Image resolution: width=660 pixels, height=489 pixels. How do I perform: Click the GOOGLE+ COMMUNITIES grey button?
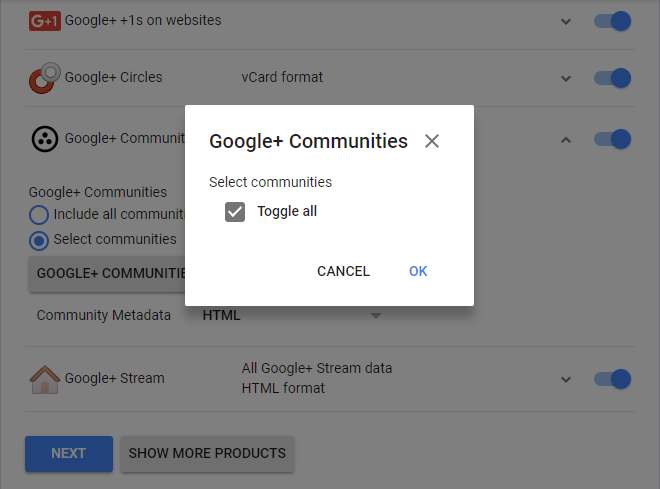[x=107, y=274]
